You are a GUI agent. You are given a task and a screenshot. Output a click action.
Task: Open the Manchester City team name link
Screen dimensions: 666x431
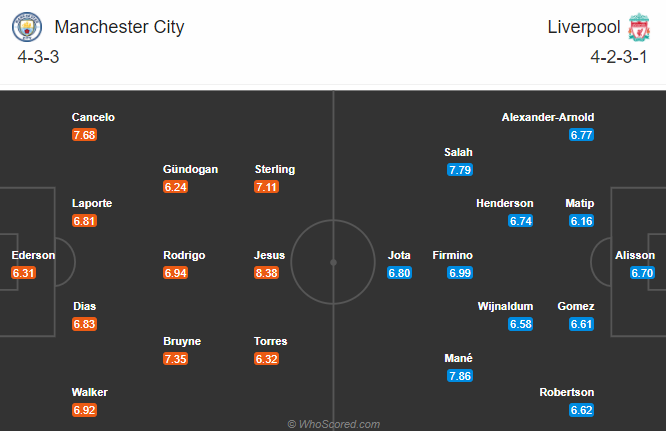point(119,27)
